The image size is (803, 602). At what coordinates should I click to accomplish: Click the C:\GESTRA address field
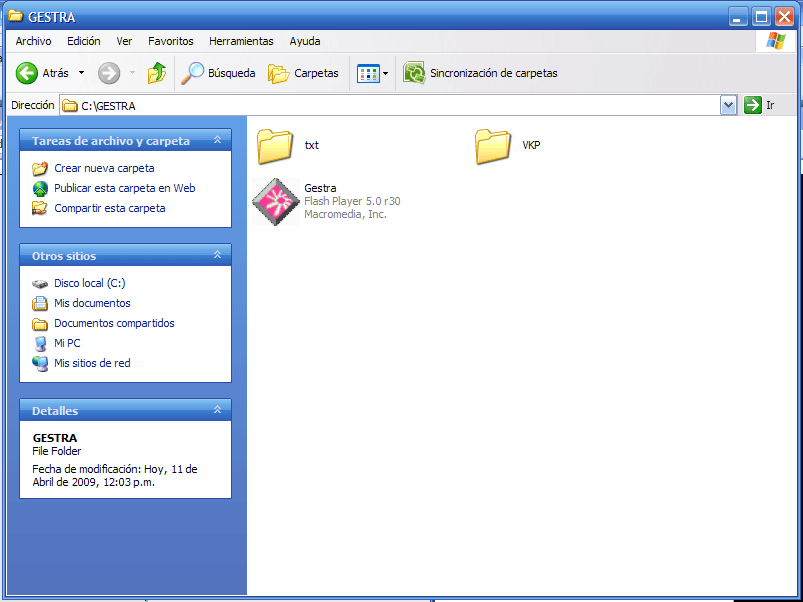coord(390,105)
